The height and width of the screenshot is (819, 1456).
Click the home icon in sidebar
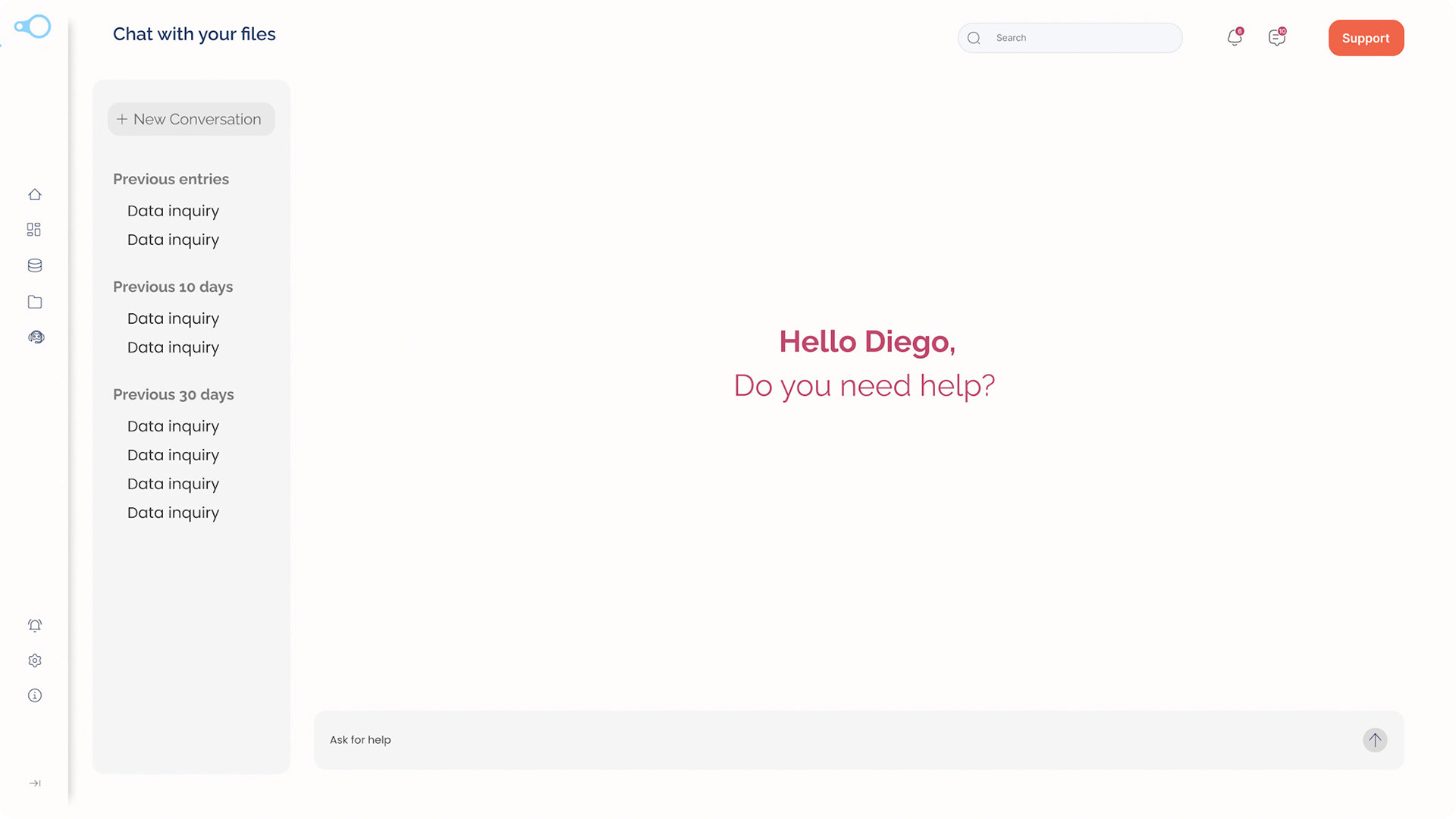[35, 195]
